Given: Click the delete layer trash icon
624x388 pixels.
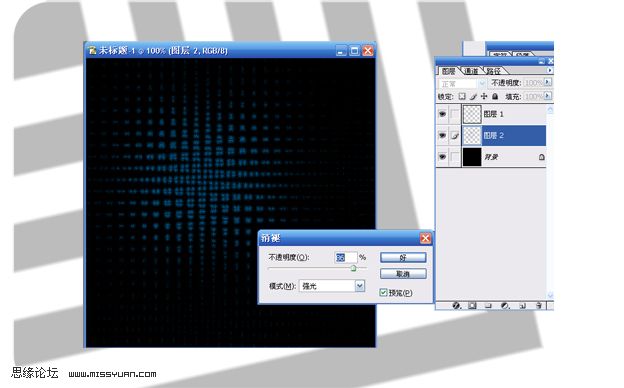Looking at the screenshot, I should 538,306.
